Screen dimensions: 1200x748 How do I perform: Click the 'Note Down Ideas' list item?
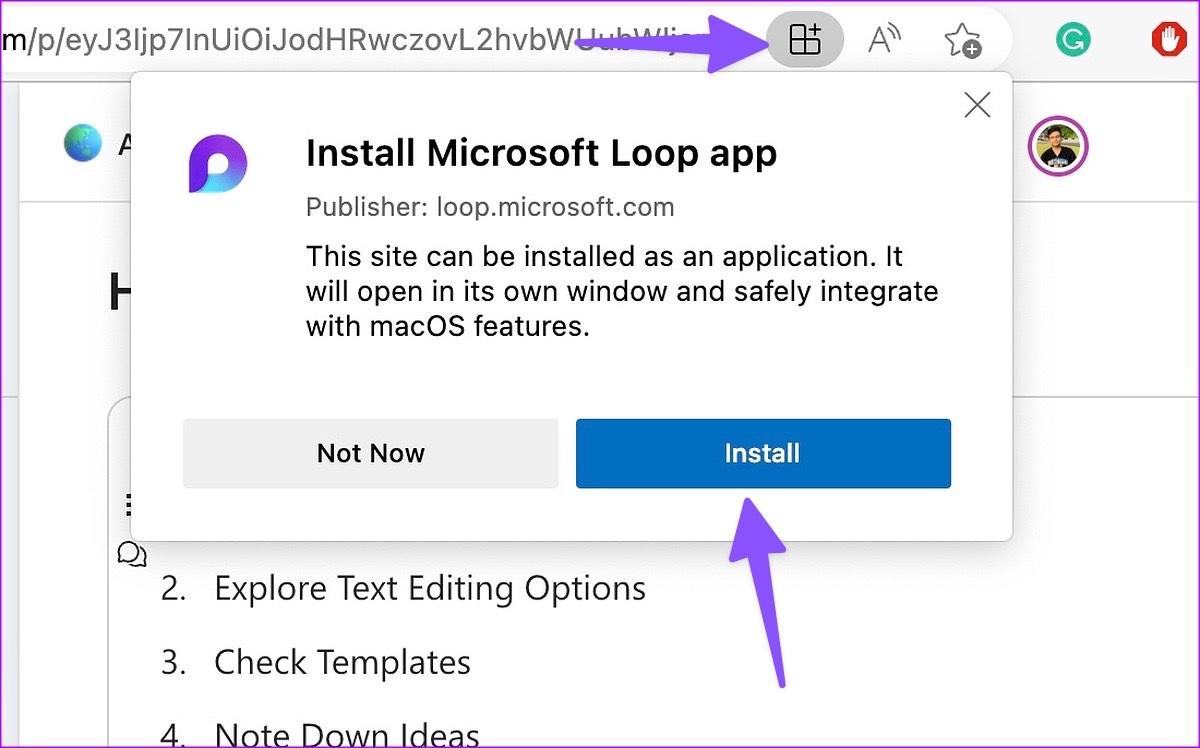pyautogui.click(x=346, y=734)
